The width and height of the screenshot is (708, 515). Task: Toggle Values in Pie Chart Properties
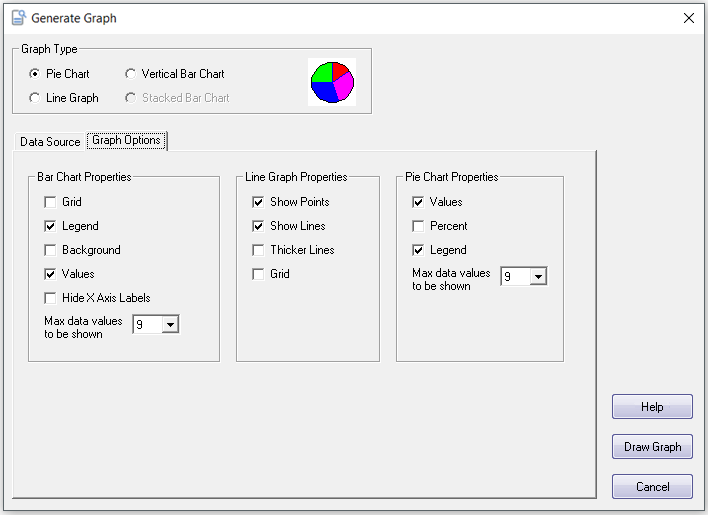pos(418,202)
